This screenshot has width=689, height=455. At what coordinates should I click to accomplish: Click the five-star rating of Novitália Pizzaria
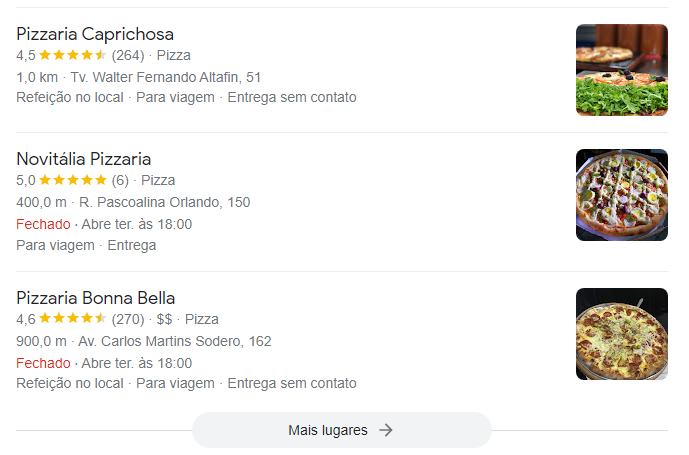(x=73, y=180)
